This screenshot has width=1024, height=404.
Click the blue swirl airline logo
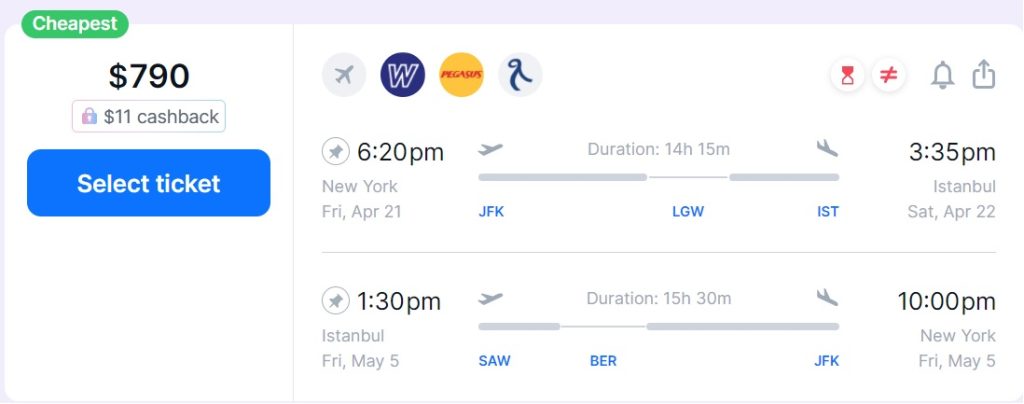click(520, 75)
